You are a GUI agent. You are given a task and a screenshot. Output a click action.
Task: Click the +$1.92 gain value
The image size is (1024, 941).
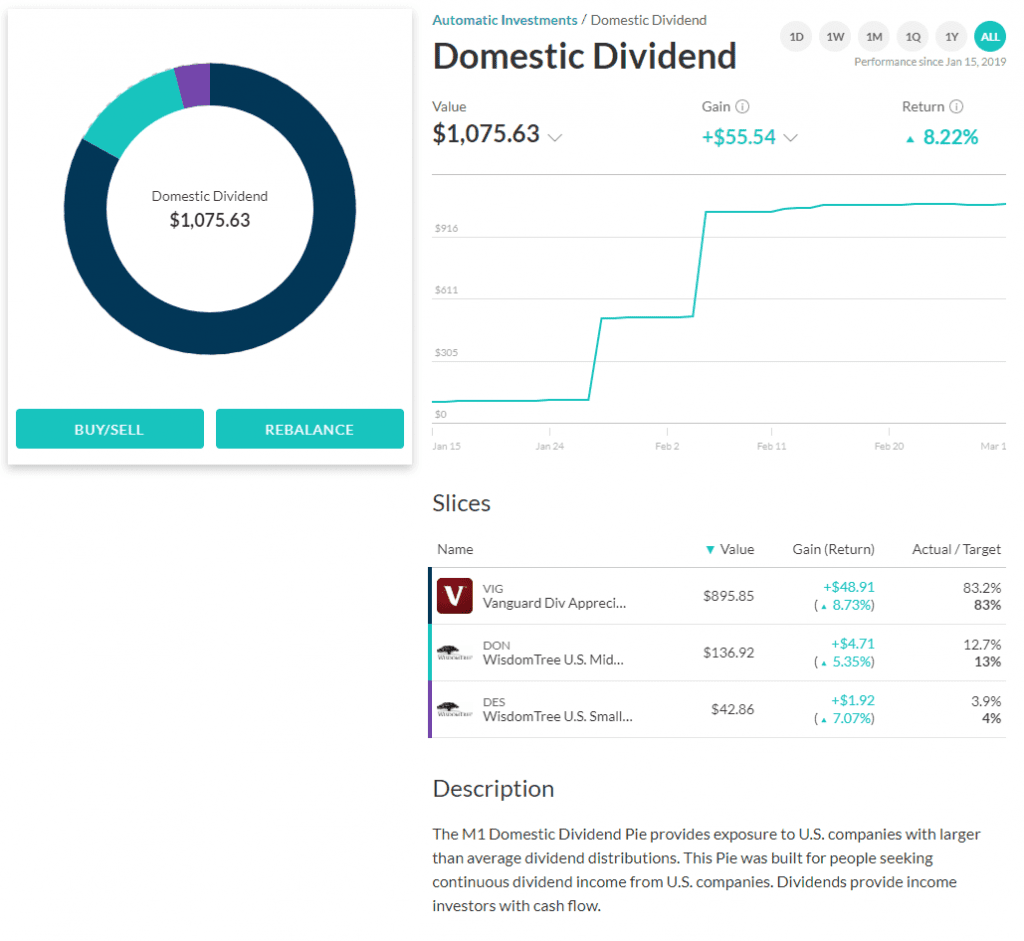852,701
